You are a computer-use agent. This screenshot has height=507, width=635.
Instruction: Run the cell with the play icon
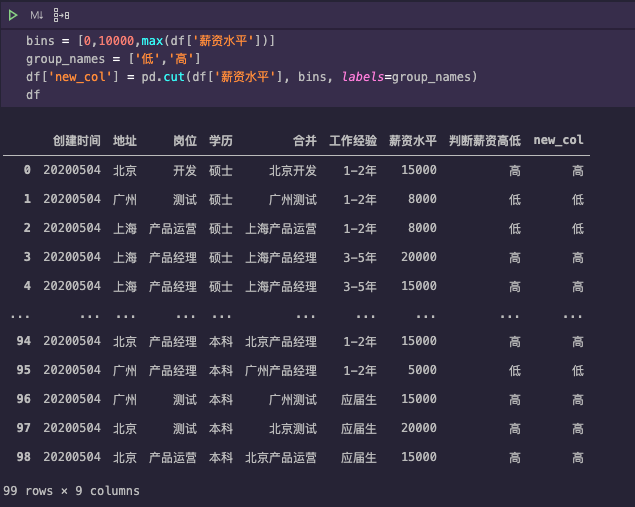click(13, 15)
